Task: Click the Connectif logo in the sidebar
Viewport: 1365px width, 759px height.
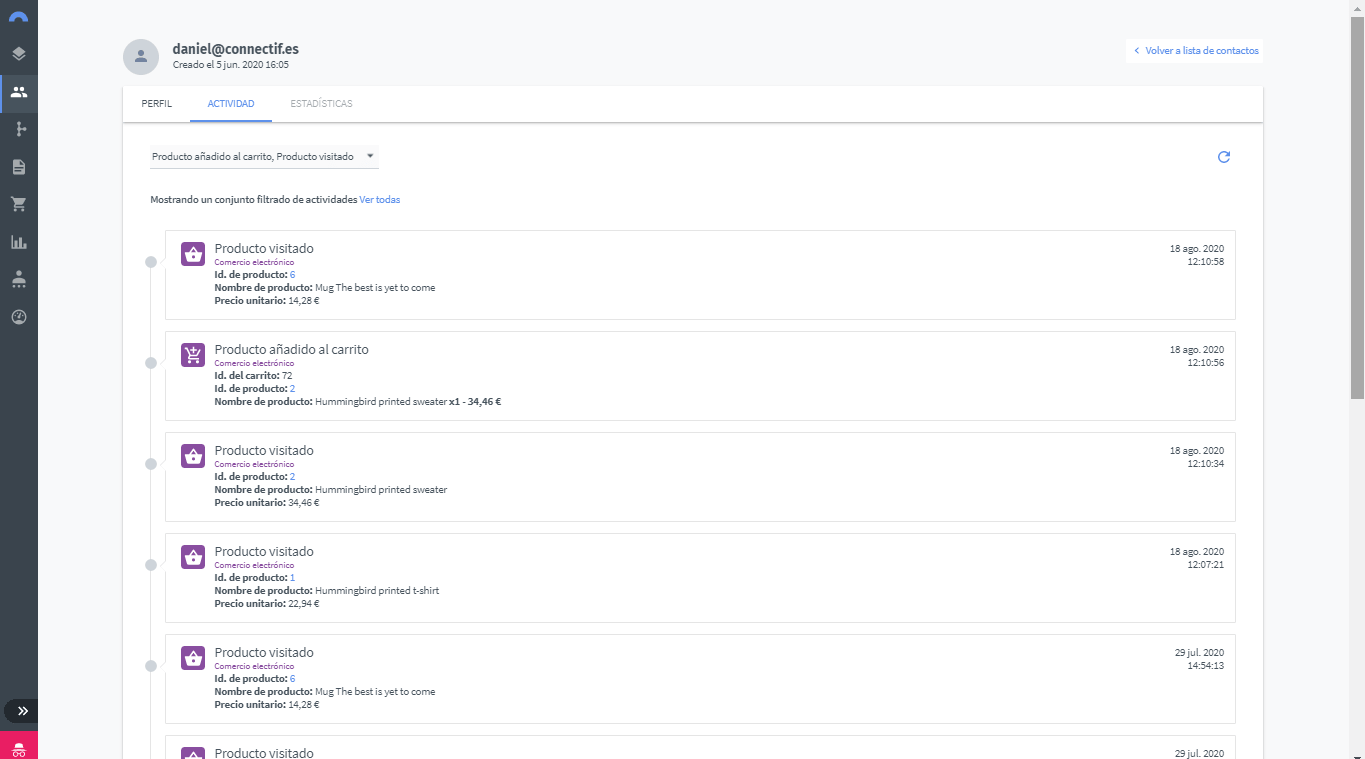Action: tap(18, 17)
